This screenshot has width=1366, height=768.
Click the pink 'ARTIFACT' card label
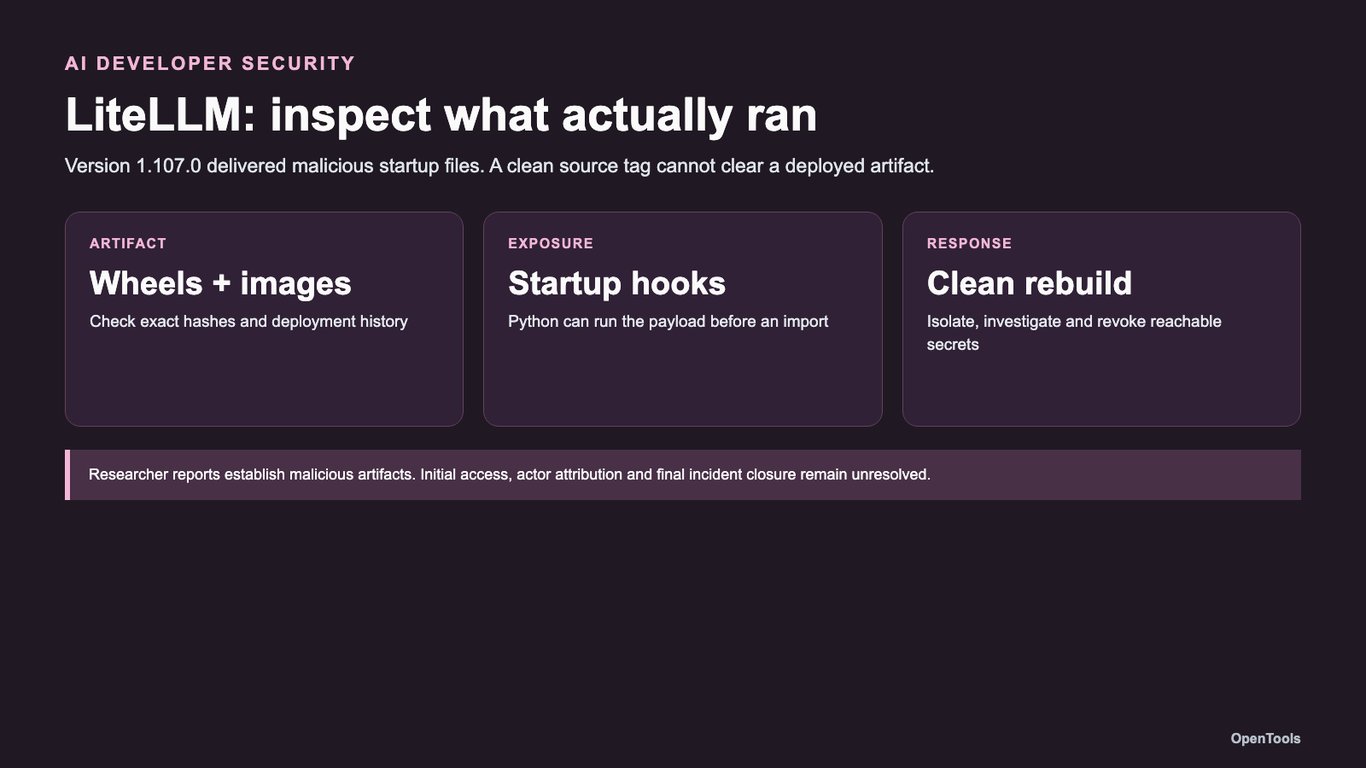[128, 243]
